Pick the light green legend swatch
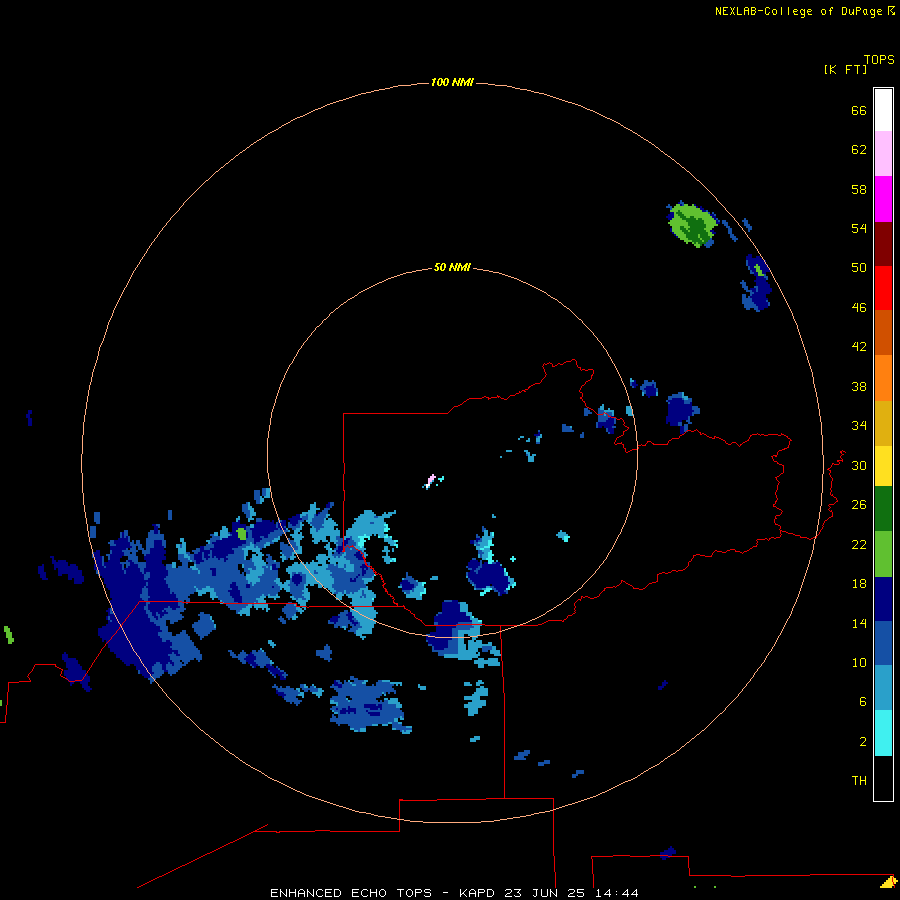The width and height of the screenshot is (900, 900). pyautogui.click(x=883, y=553)
